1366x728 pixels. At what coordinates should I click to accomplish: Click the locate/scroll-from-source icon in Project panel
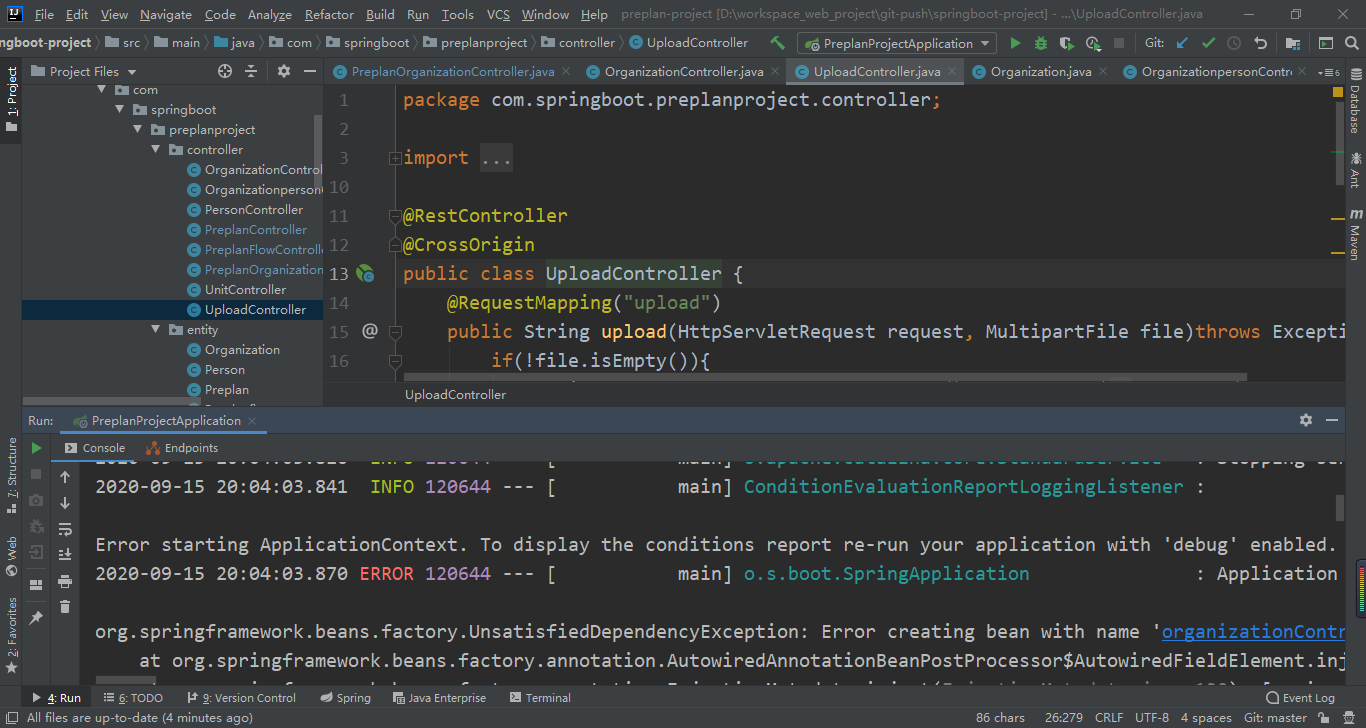tap(225, 71)
